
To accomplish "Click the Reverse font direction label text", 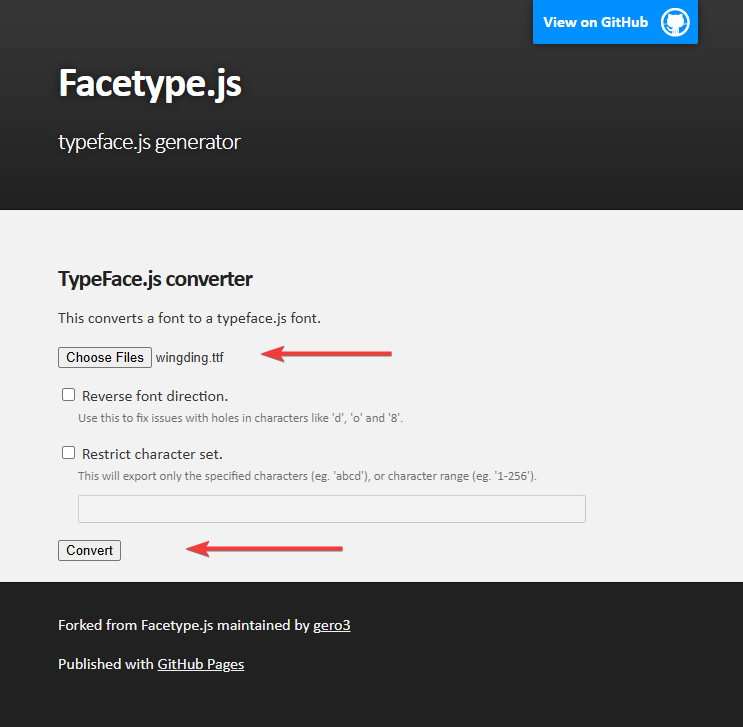I will (x=155, y=396).
